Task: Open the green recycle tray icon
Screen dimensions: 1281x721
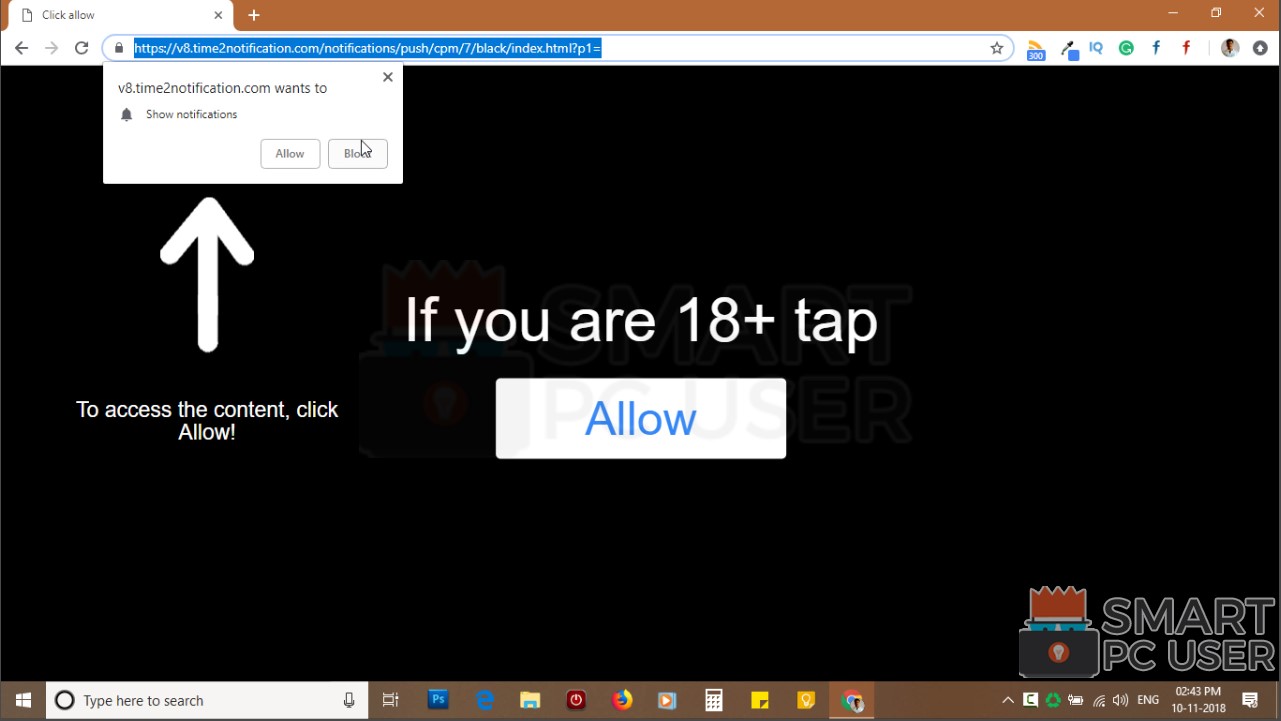Action: point(1053,700)
